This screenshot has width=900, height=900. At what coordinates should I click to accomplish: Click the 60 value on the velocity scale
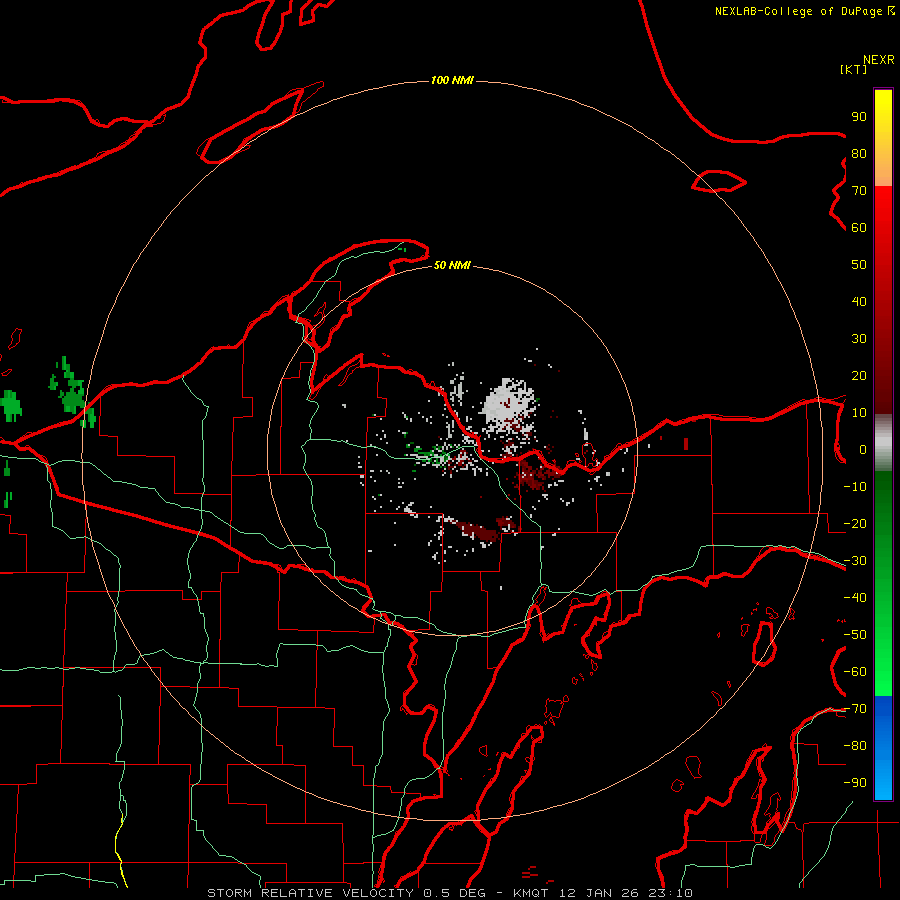click(859, 227)
